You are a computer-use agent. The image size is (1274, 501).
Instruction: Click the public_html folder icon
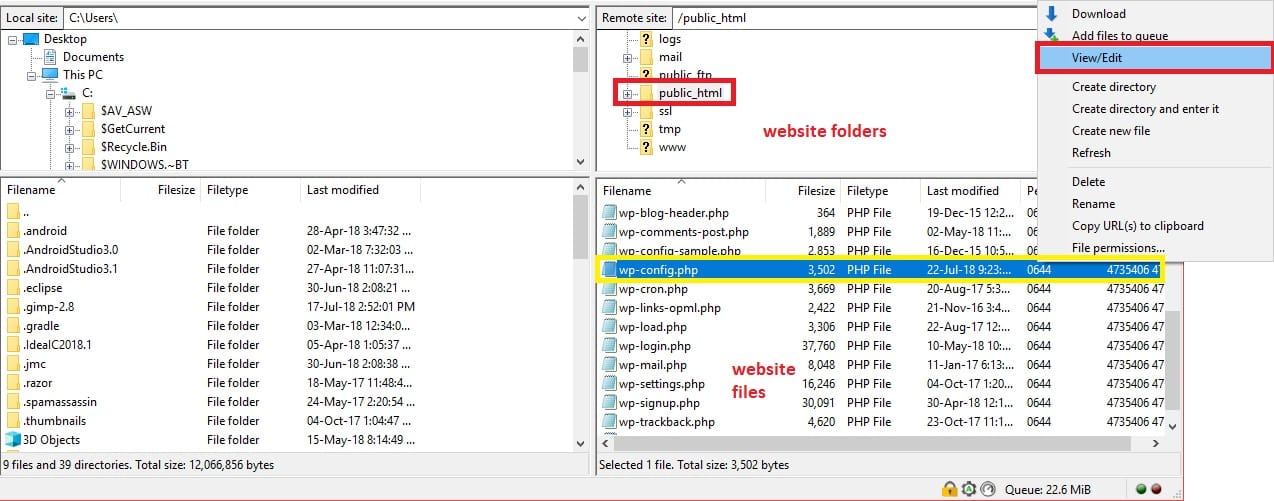click(646, 93)
